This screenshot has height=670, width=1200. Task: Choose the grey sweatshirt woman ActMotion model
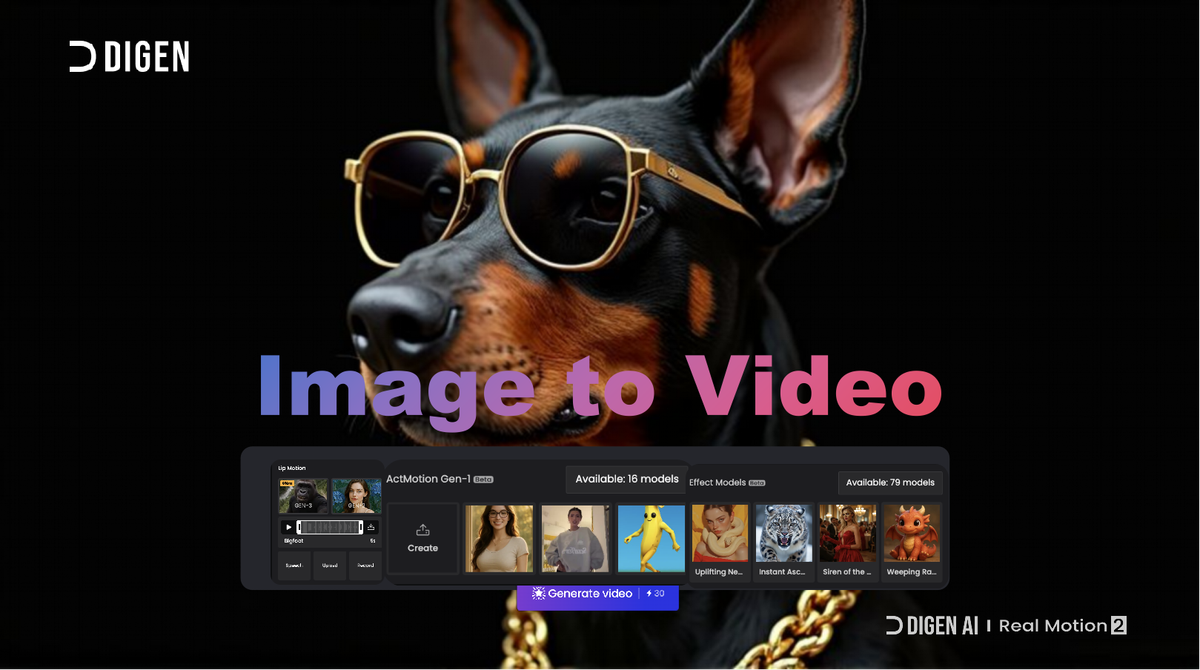coord(575,538)
